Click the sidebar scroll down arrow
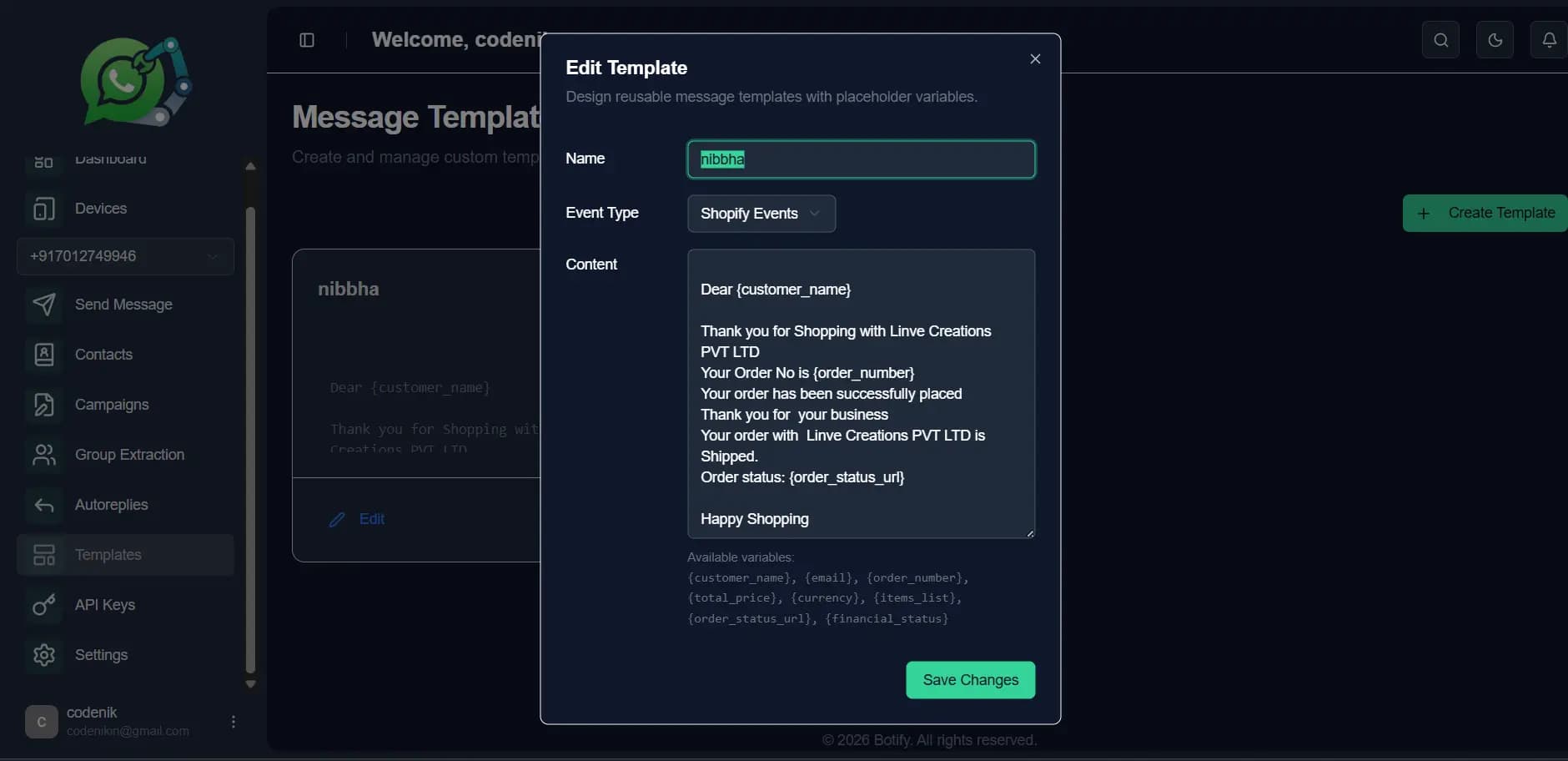1568x761 pixels. (x=250, y=684)
